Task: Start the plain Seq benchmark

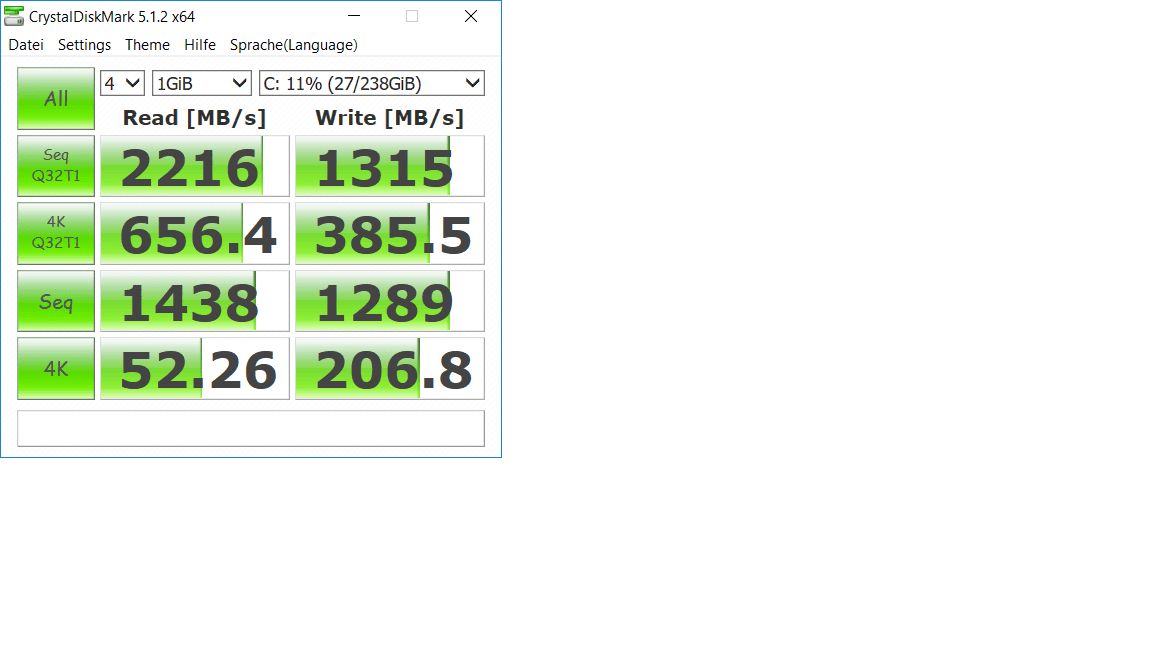Action: (56, 300)
